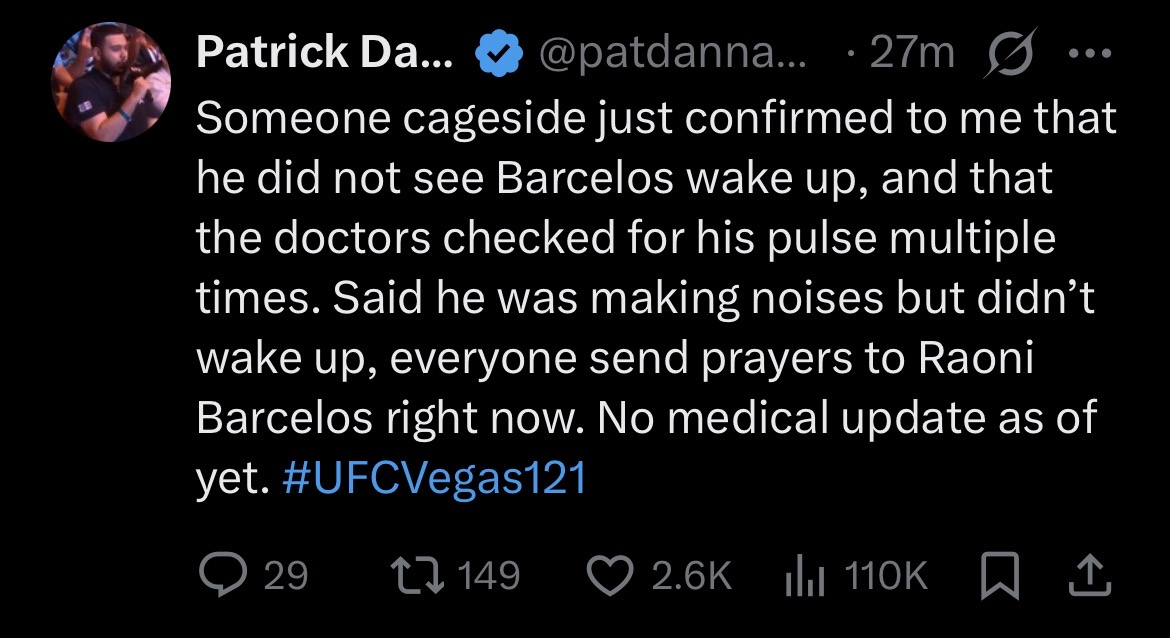
Task: Share the post via upload arrow icon
Action: (x=1090, y=575)
